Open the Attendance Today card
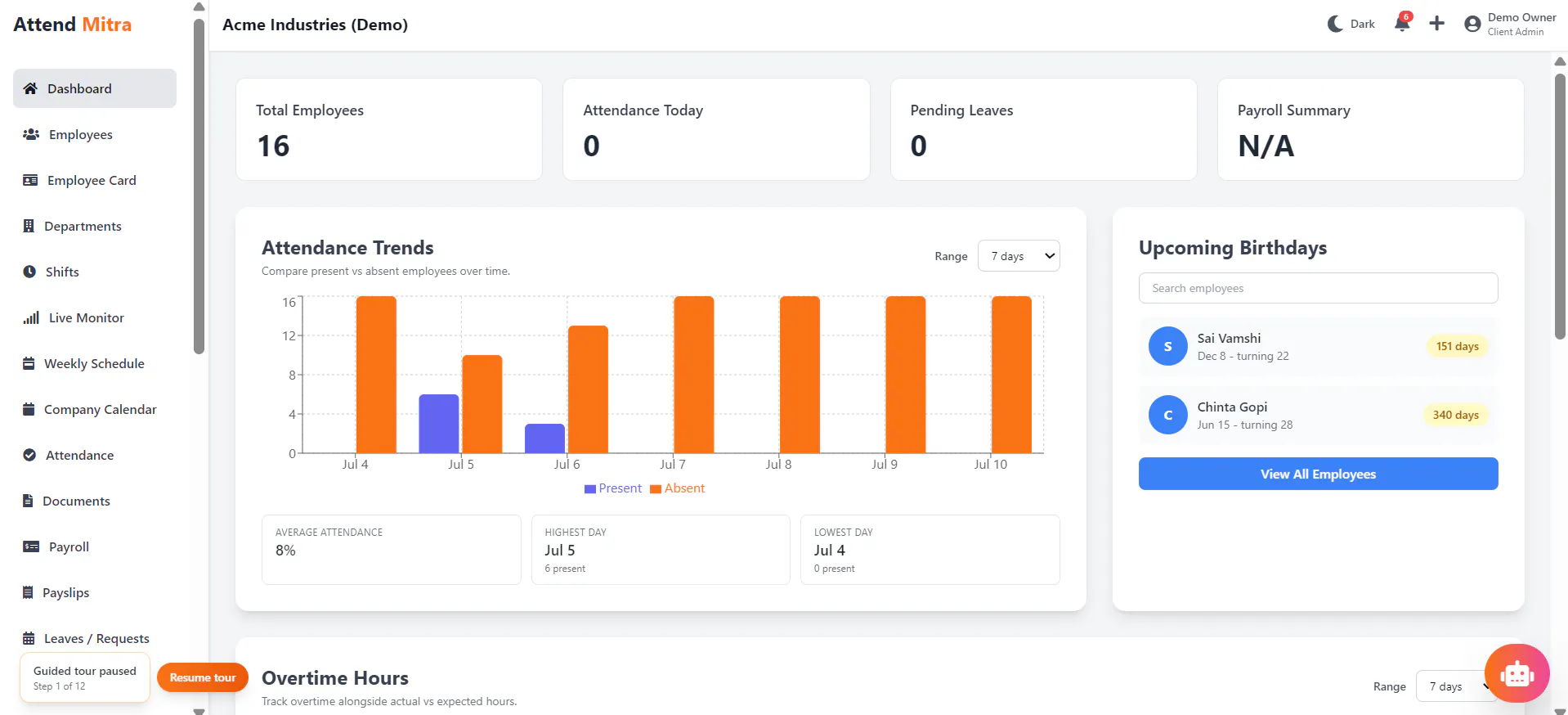 click(x=716, y=129)
